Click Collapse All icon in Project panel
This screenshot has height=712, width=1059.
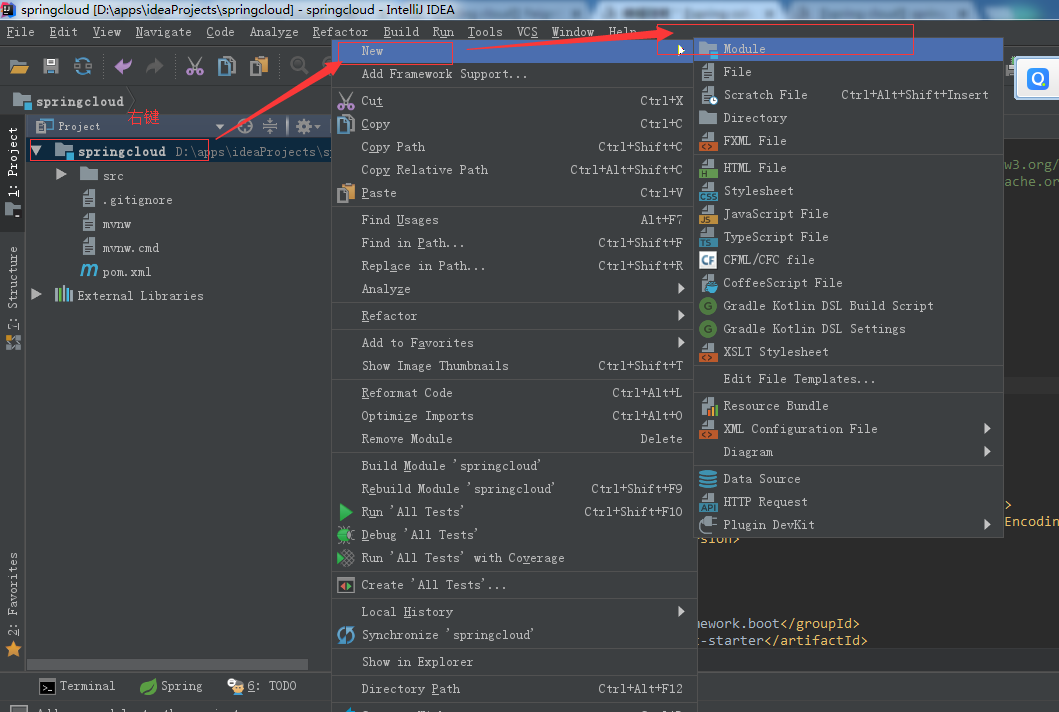[x=270, y=126]
